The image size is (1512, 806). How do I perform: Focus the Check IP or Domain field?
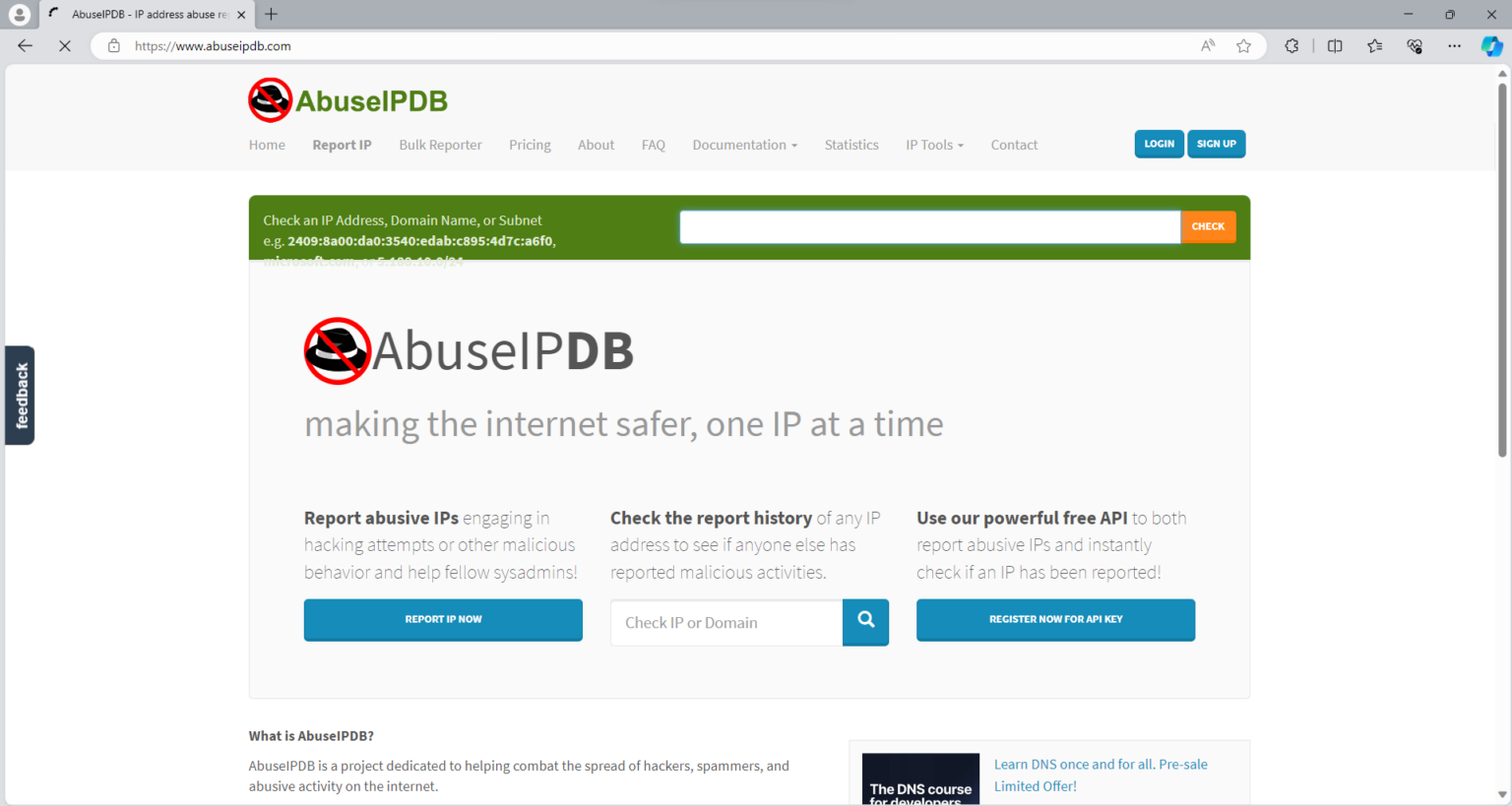[x=725, y=623]
